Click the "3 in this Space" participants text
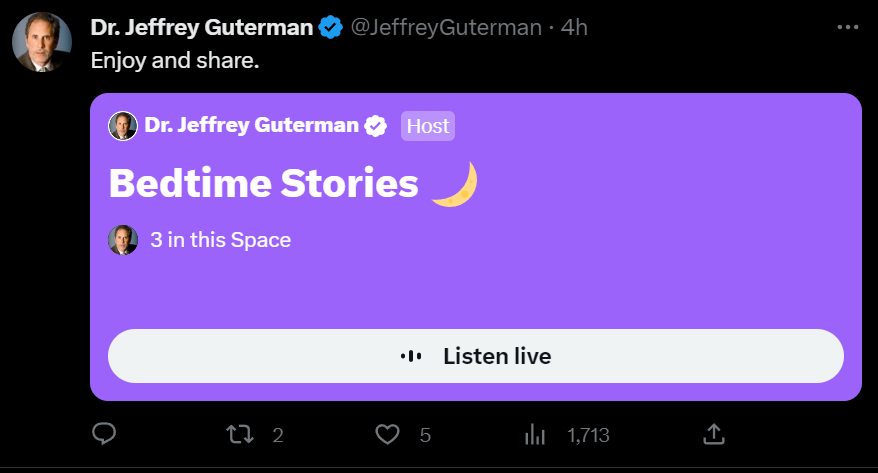878x473 pixels. click(x=220, y=240)
